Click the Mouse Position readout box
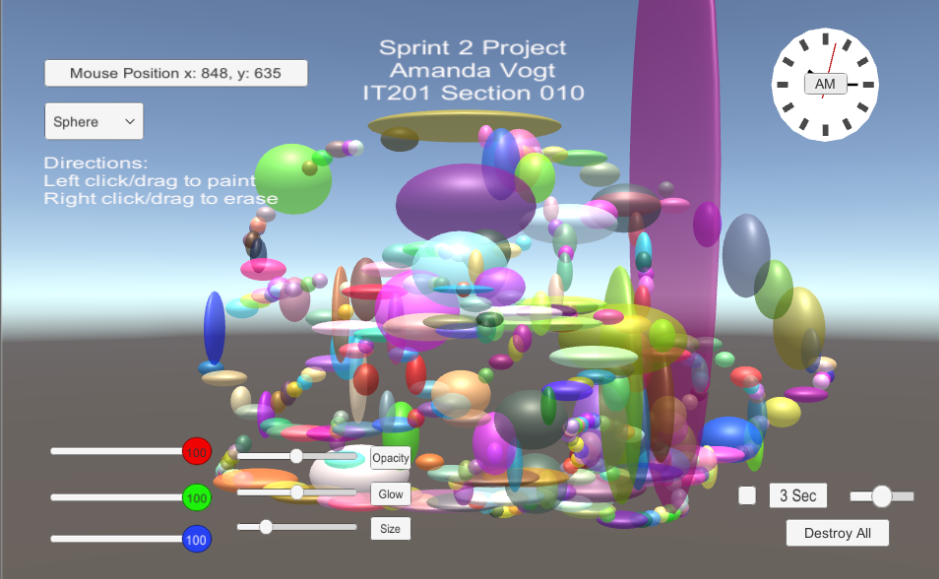Viewport: 939px width, 579px height. [x=176, y=73]
